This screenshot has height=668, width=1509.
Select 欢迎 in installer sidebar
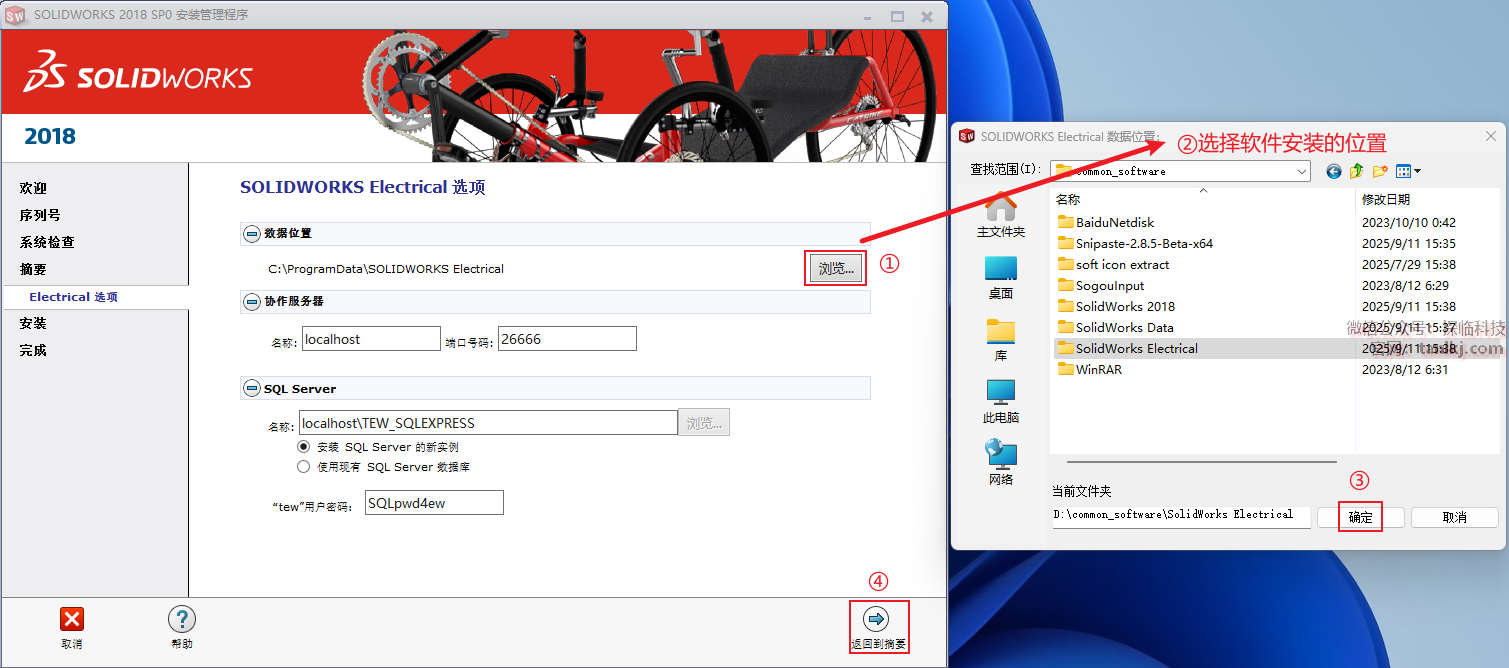tap(33, 188)
